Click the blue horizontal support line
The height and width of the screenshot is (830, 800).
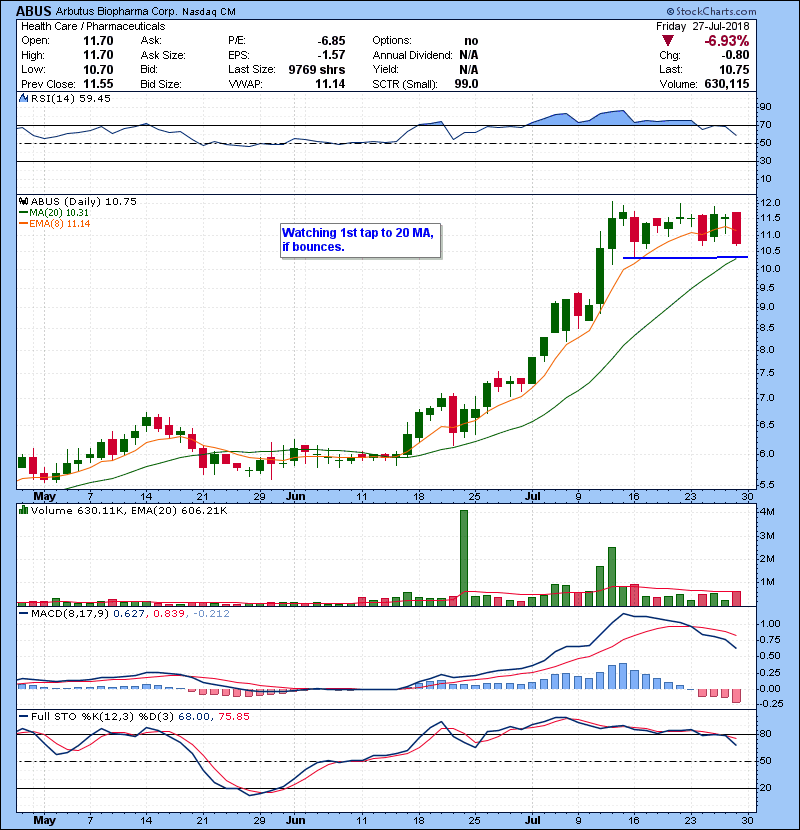[x=686, y=257]
